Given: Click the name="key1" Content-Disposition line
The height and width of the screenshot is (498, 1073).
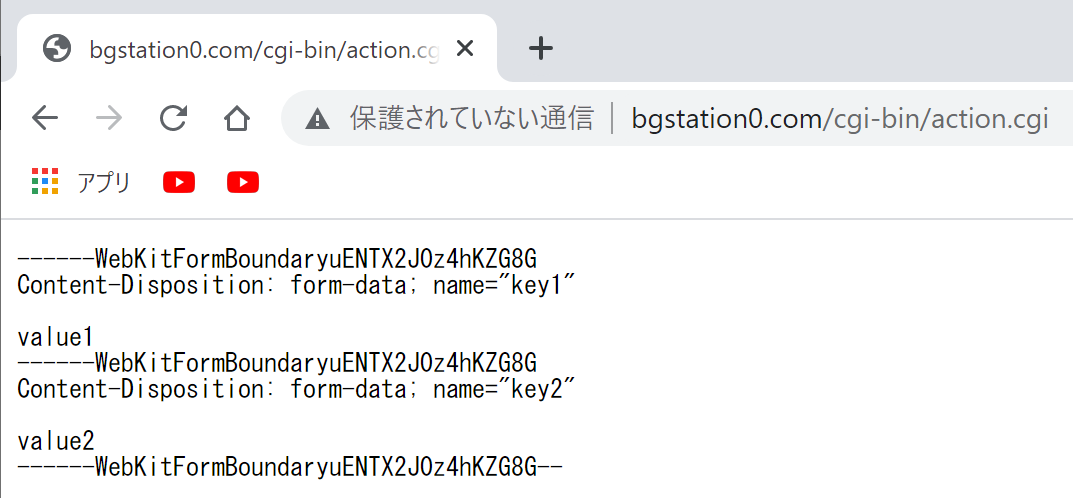Looking at the screenshot, I should (x=296, y=285).
